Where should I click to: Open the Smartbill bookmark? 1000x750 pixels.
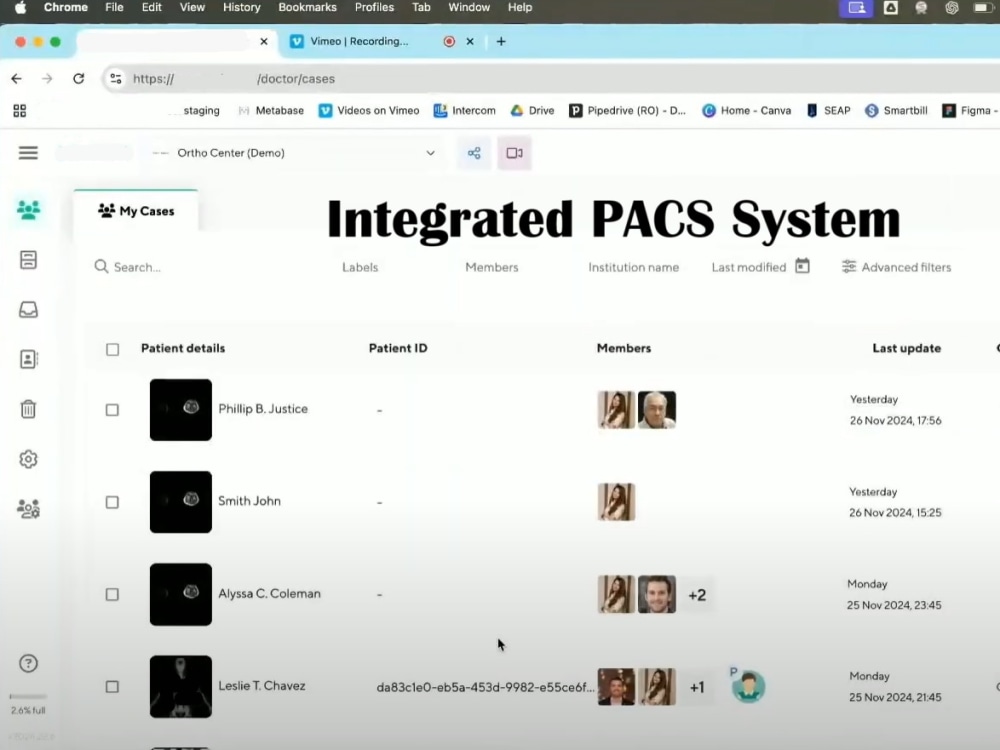896,110
